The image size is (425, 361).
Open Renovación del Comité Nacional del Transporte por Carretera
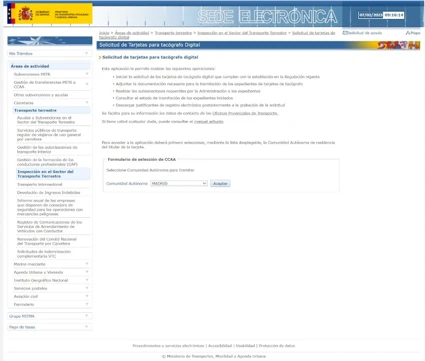(47, 241)
